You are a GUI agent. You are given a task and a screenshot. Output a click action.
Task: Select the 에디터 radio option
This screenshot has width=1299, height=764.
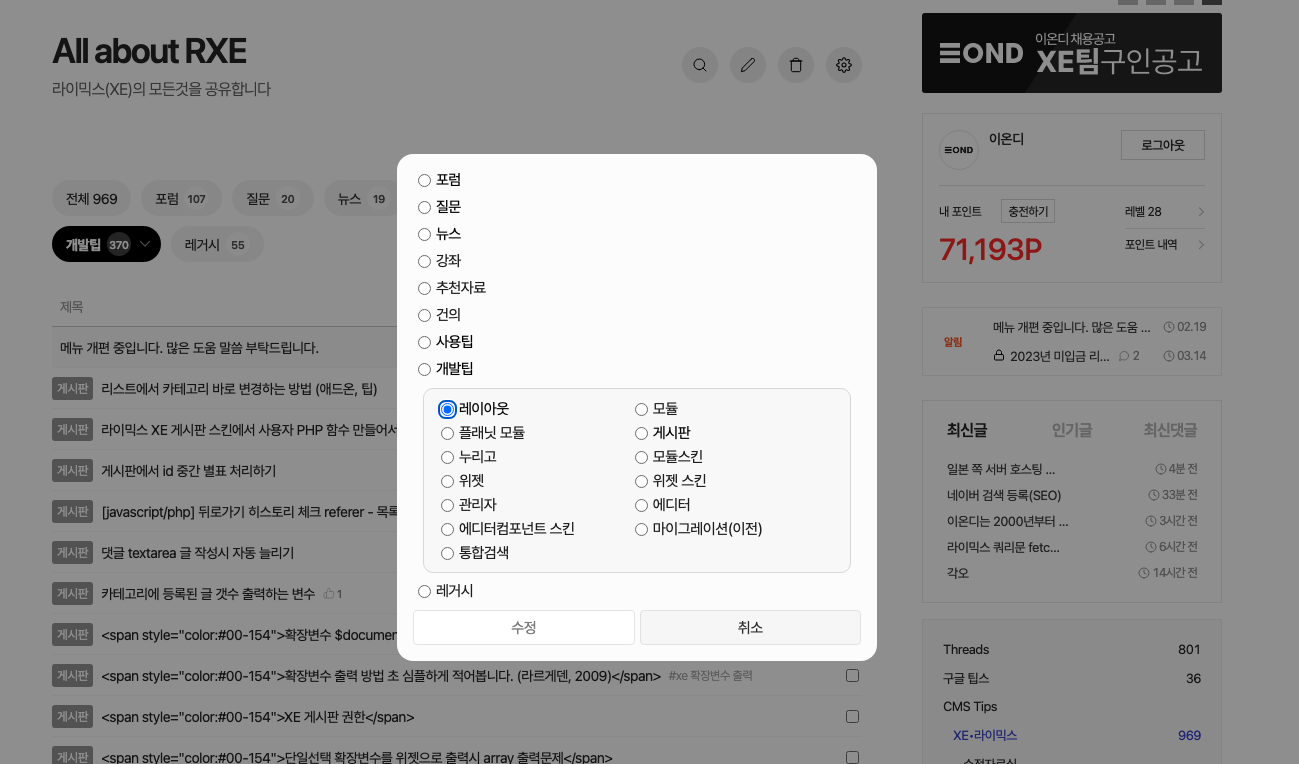tap(641, 505)
